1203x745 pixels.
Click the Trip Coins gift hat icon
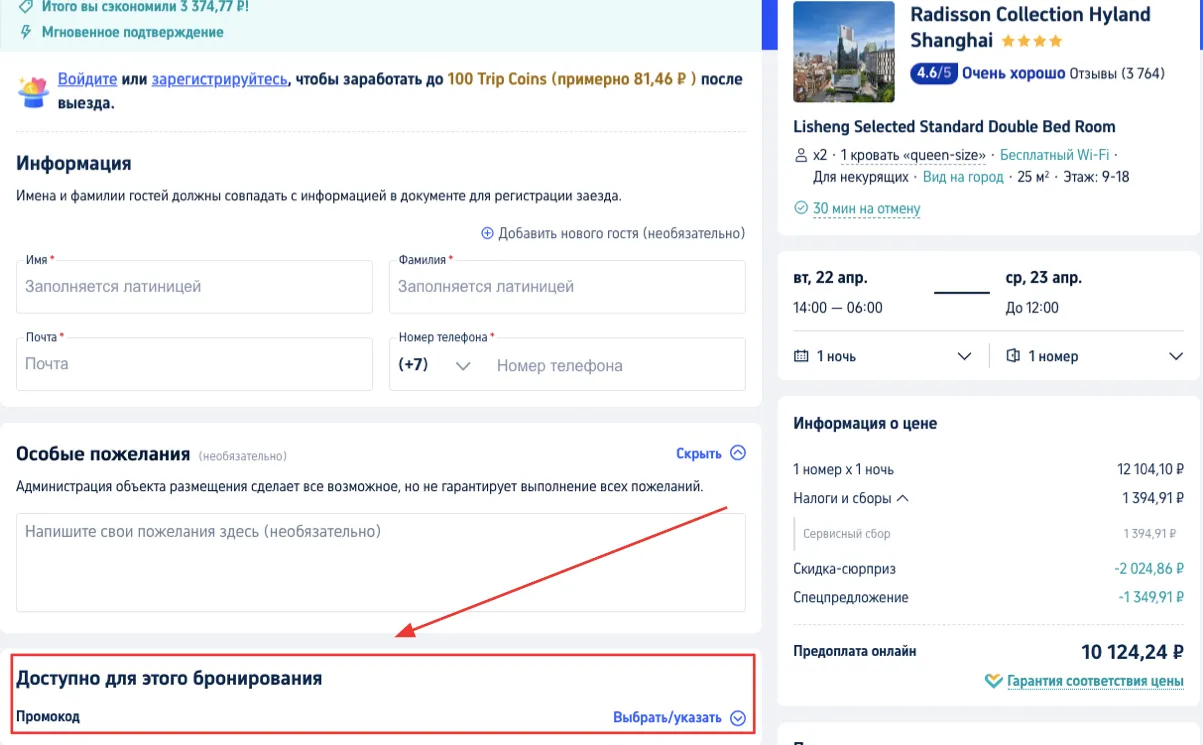pyautogui.click(x=34, y=91)
